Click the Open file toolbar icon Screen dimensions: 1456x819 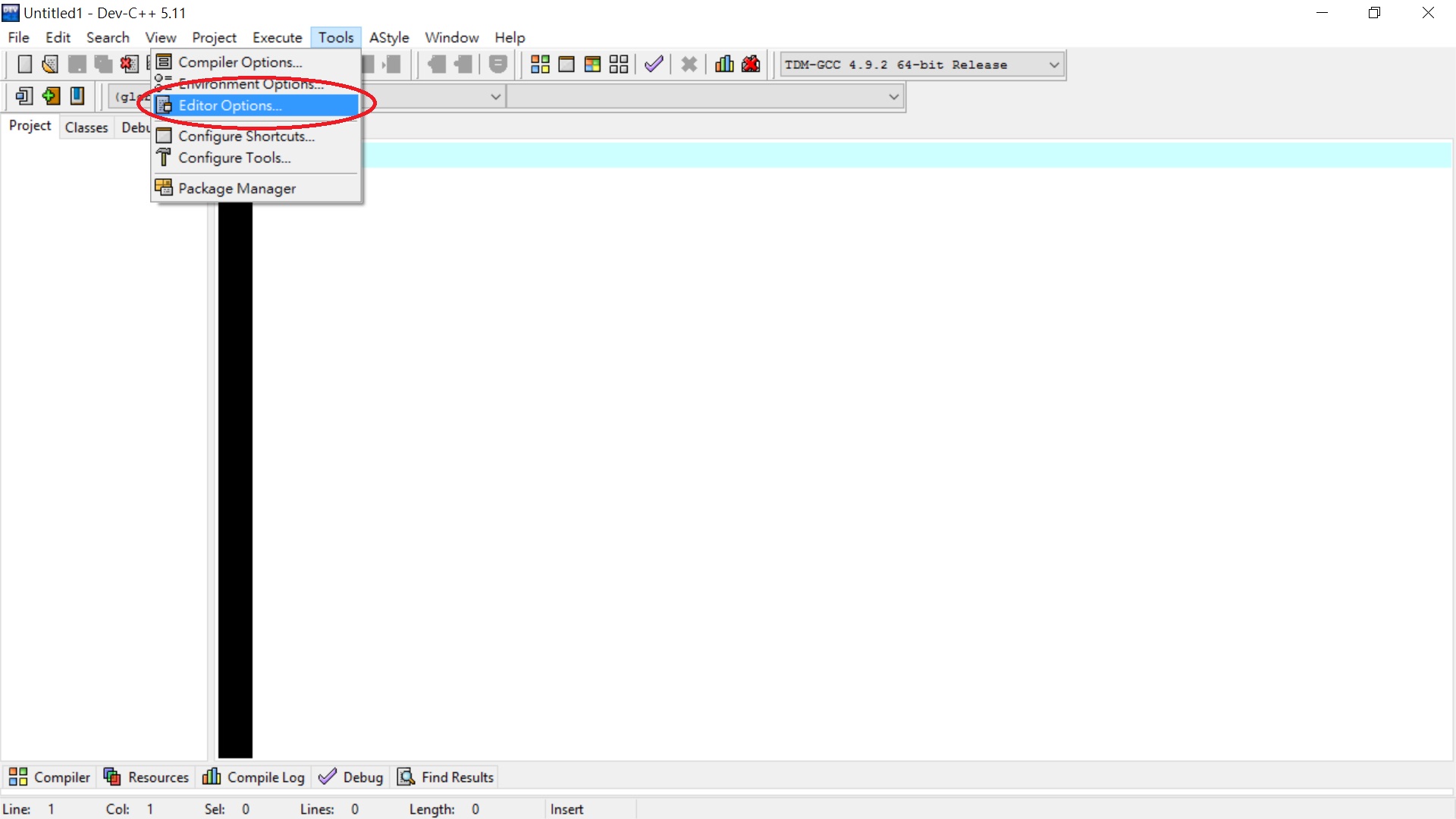50,64
